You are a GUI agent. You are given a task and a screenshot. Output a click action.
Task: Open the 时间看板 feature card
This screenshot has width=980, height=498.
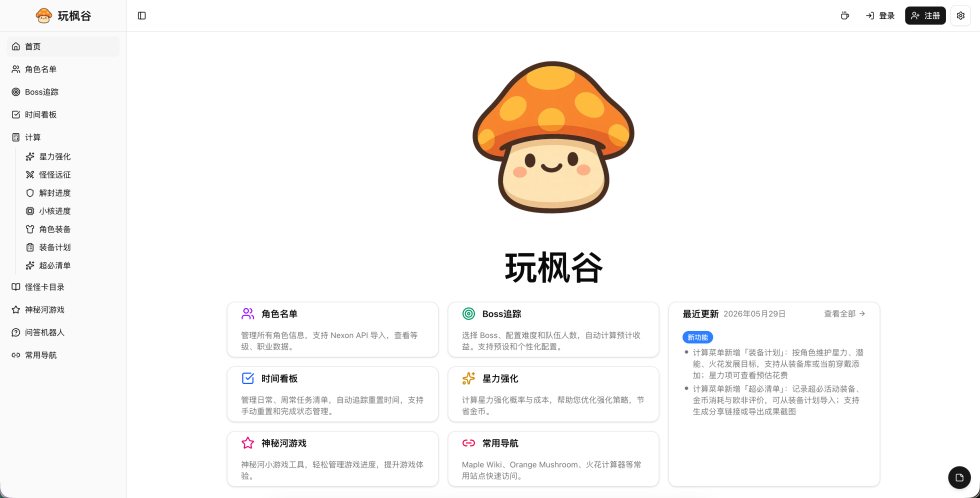332,394
